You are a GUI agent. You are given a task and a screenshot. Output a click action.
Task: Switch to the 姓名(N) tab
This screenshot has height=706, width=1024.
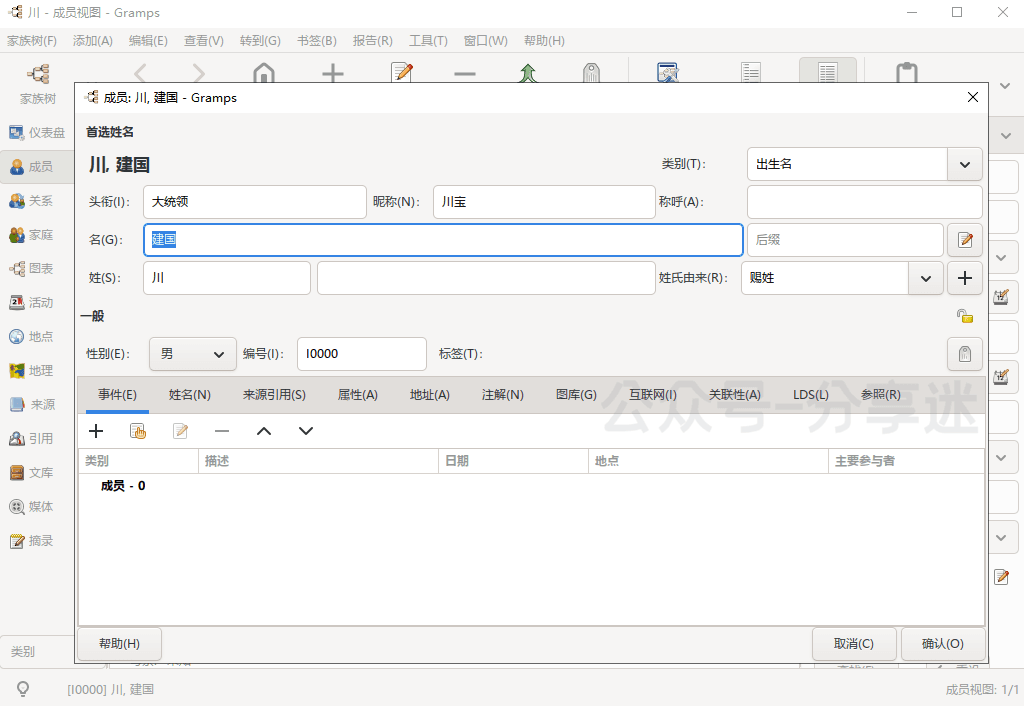(x=189, y=395)
